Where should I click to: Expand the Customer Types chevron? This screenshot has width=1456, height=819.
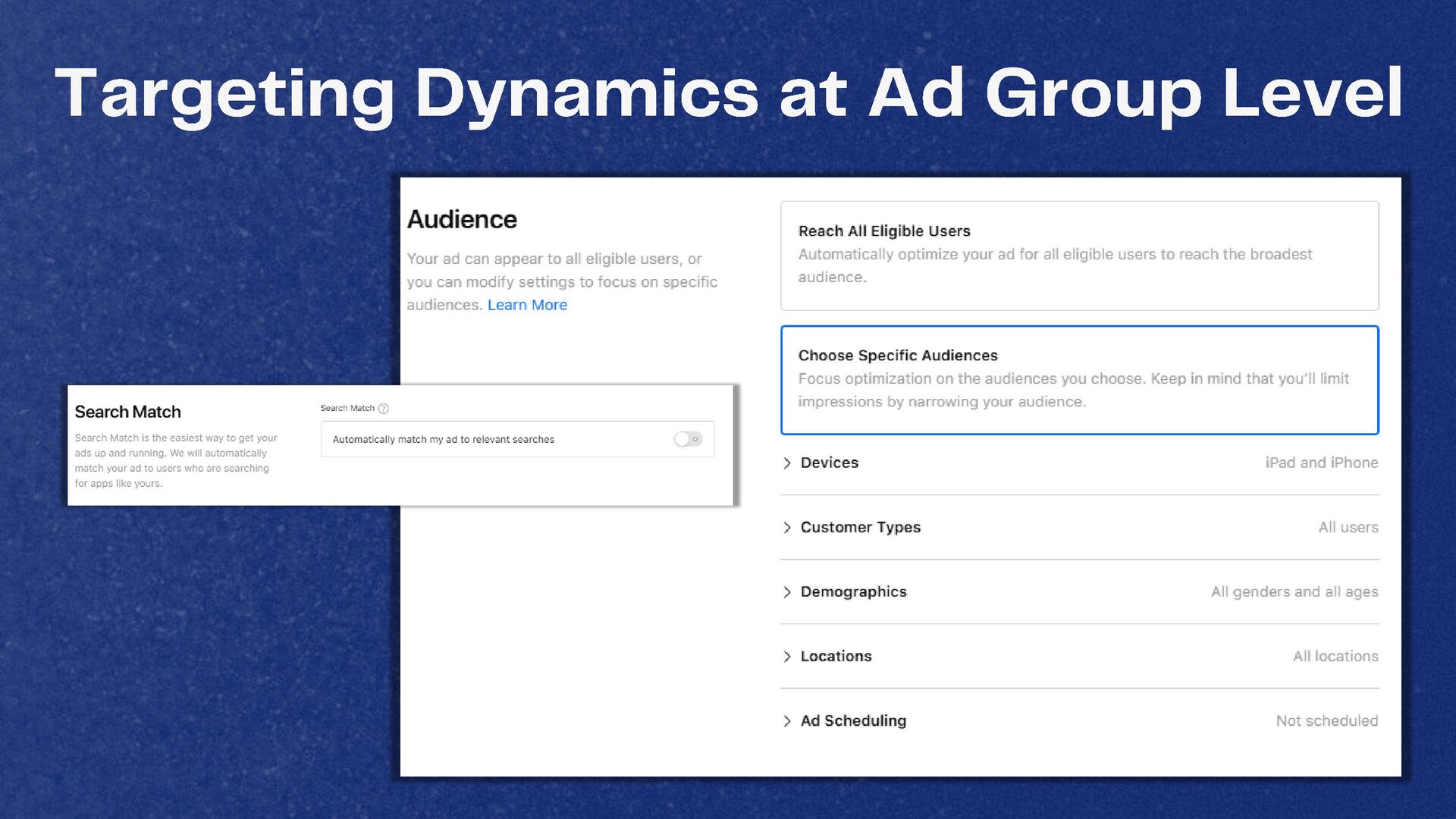pyautogui.click(x=787, y=528)
